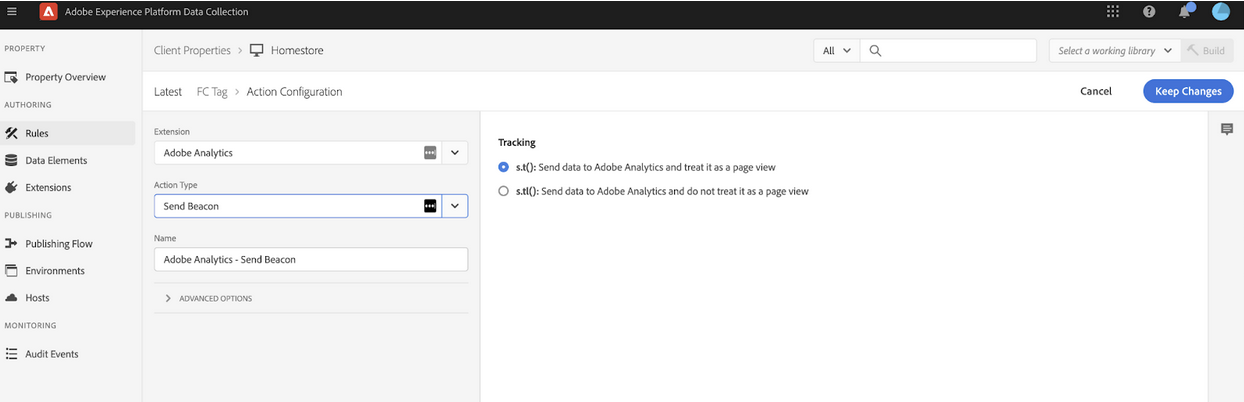Open the comments panel icon
The image size is (1244, 402).
coord(1227,129)
